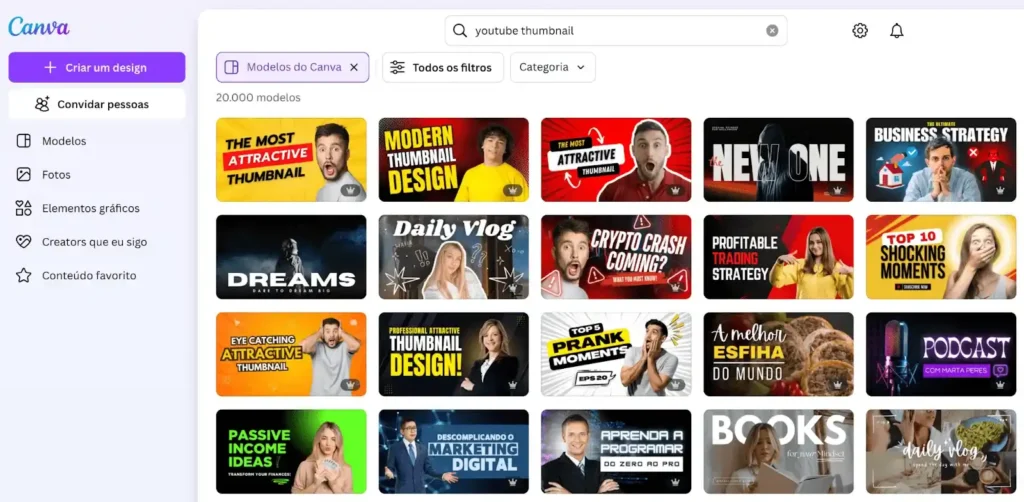Select Profitable Trading Strategy template

coord(778,257)
